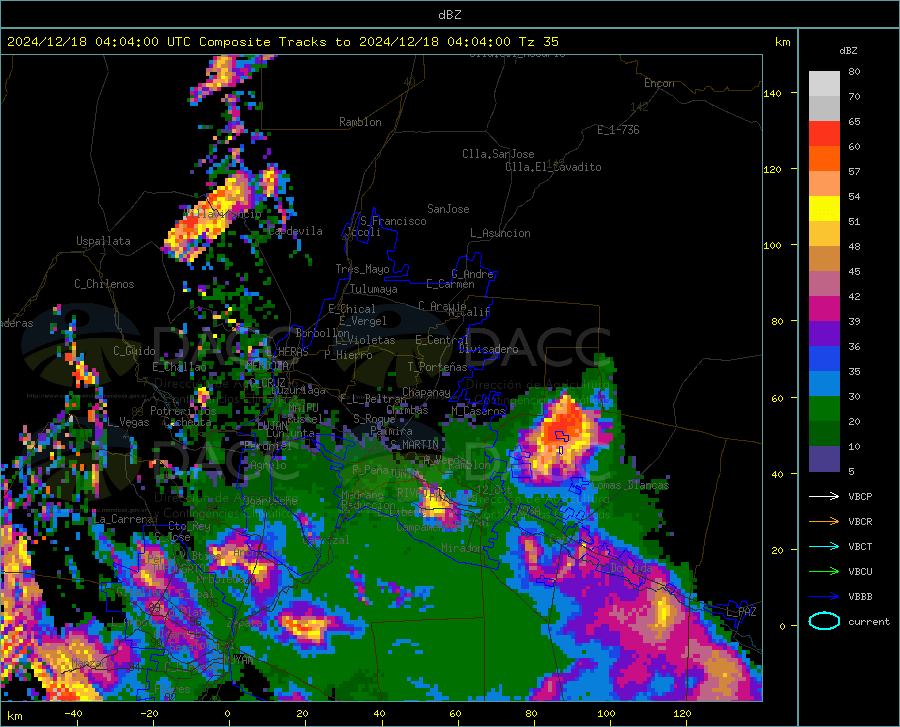900x727 pixels.
Task: Pick the magenta 42 dBZ legend color
Action: click(x=824, y=308)
